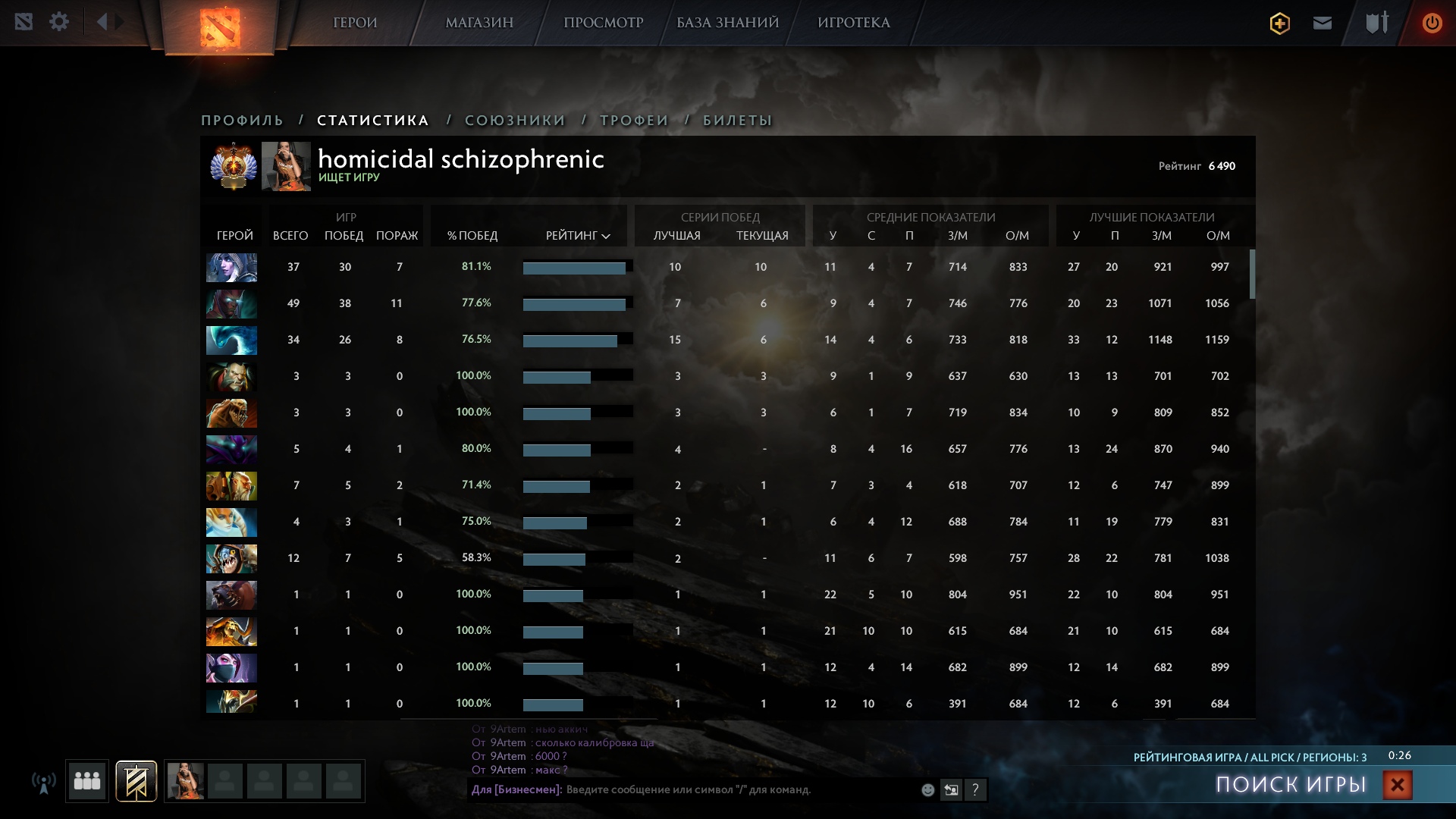Switch to the СОЮЗНИКИ tab

(516, 121)
